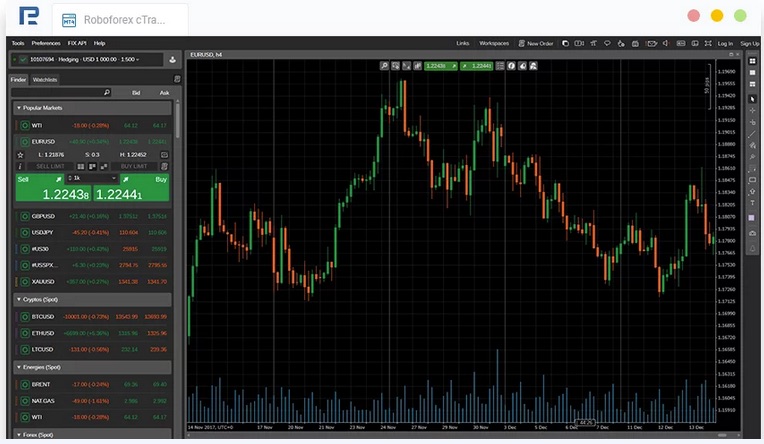The image size is (764, 444).
Task: Open the Workspaces menu
Action: (494, 43)
